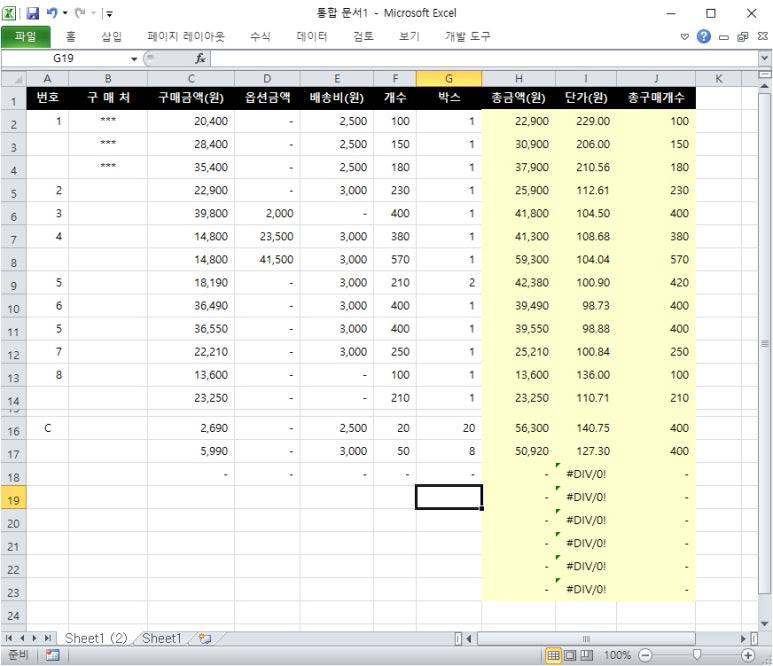Click cell with value 229.00

(586, 121)
